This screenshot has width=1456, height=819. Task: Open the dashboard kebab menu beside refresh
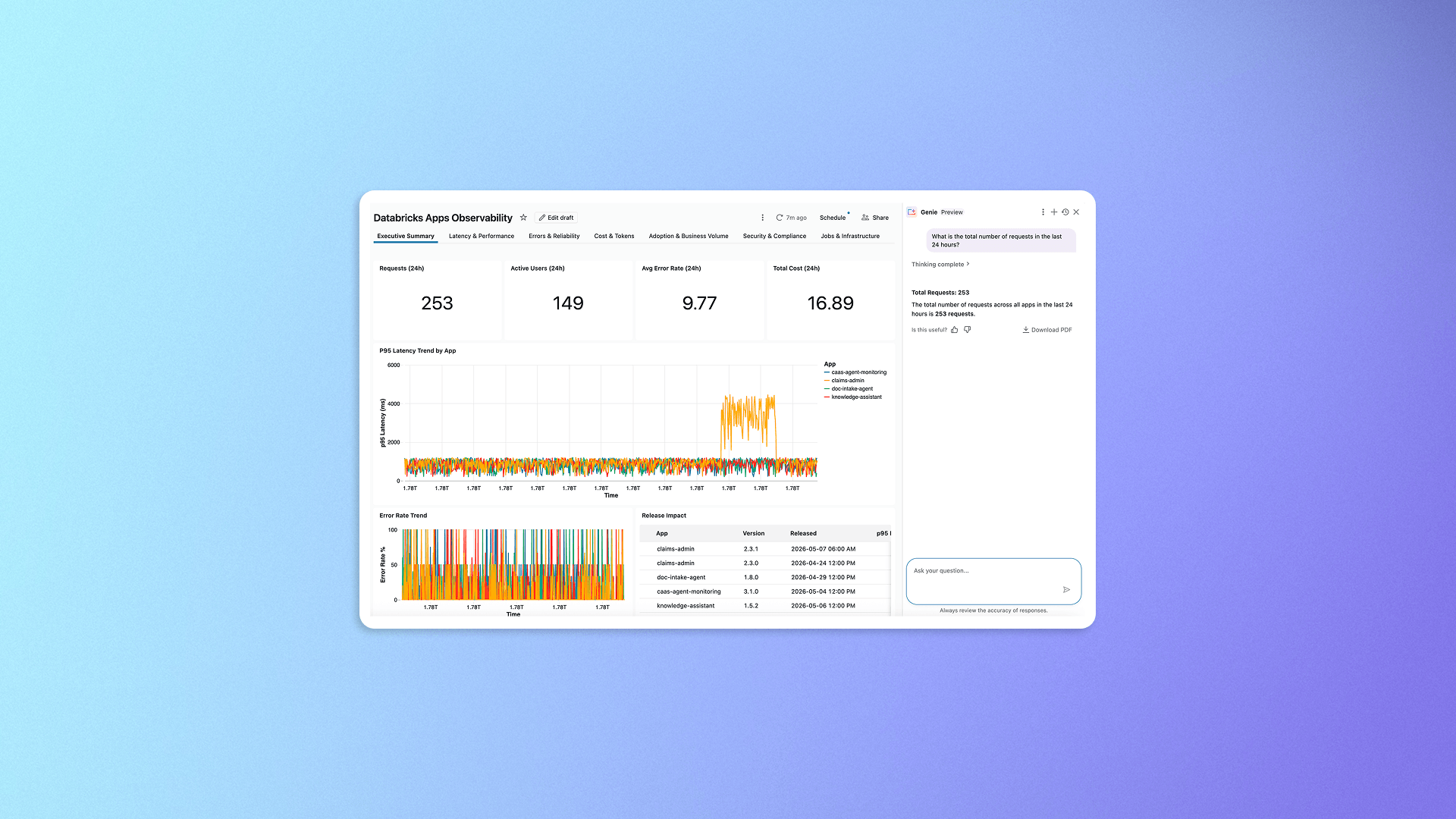[762, 218]
